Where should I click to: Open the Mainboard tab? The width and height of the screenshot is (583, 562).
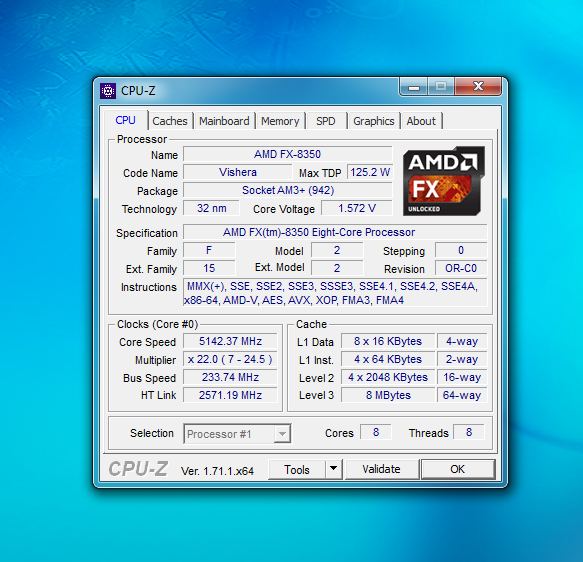coord(224,121)
